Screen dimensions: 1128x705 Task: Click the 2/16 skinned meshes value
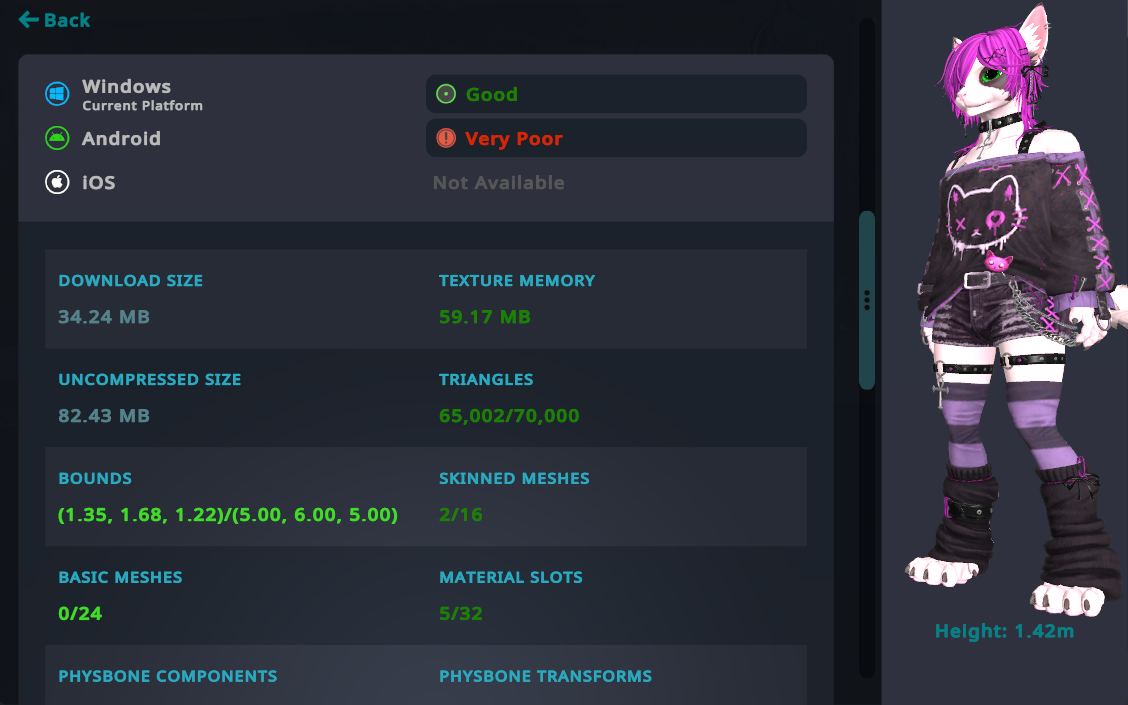tap(461, 515)
